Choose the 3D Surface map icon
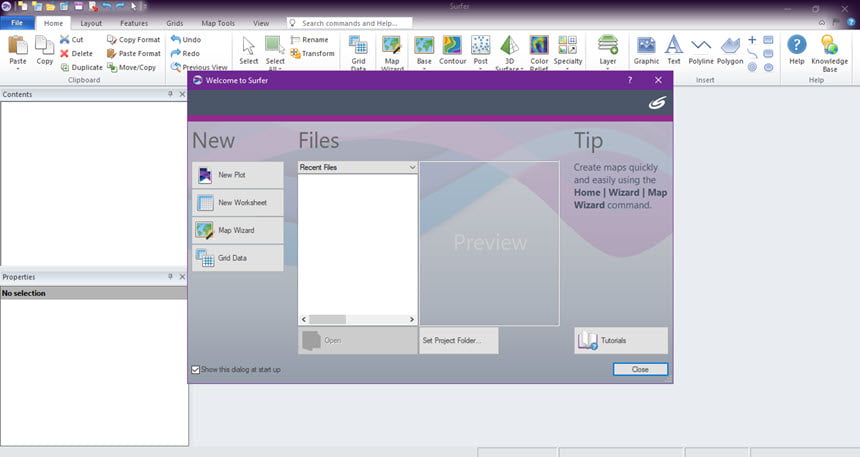This screenshot has height=457, width=860. tap(510, 46)
